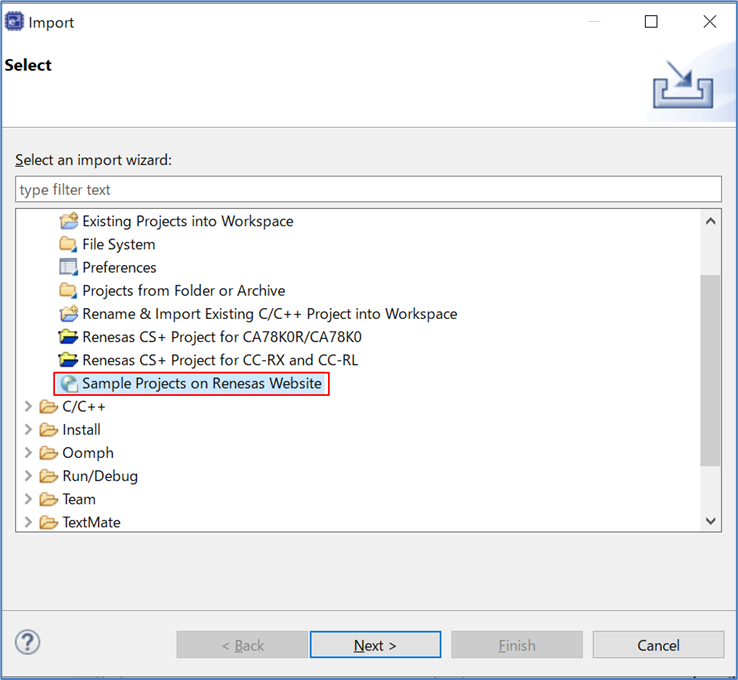Click the C/C++ folder icon

point(48,406)
